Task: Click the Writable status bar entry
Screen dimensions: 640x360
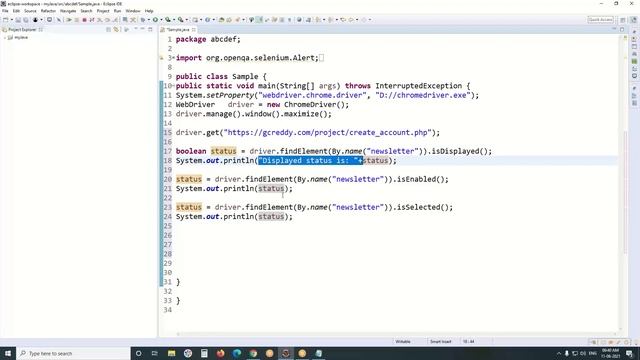Action: [403, 342]
